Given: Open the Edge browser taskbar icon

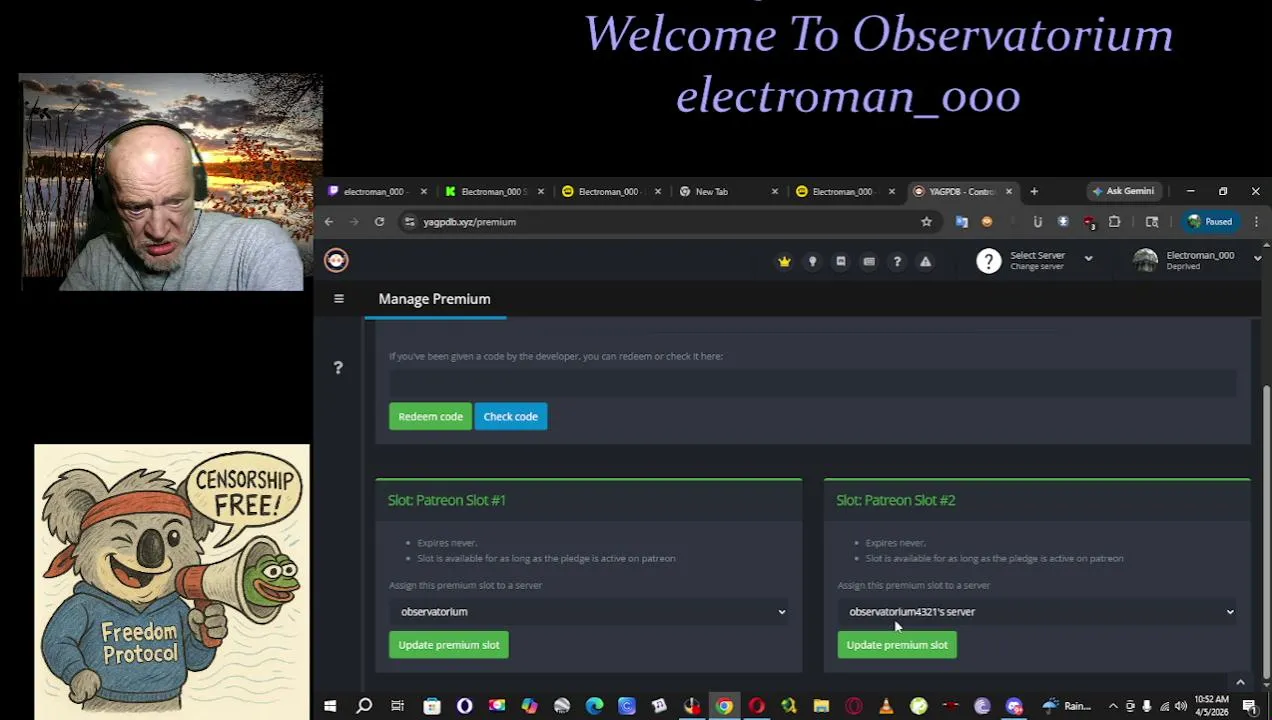Looking at the screenshot, I should pyautogui.click(x=594, y=706).
